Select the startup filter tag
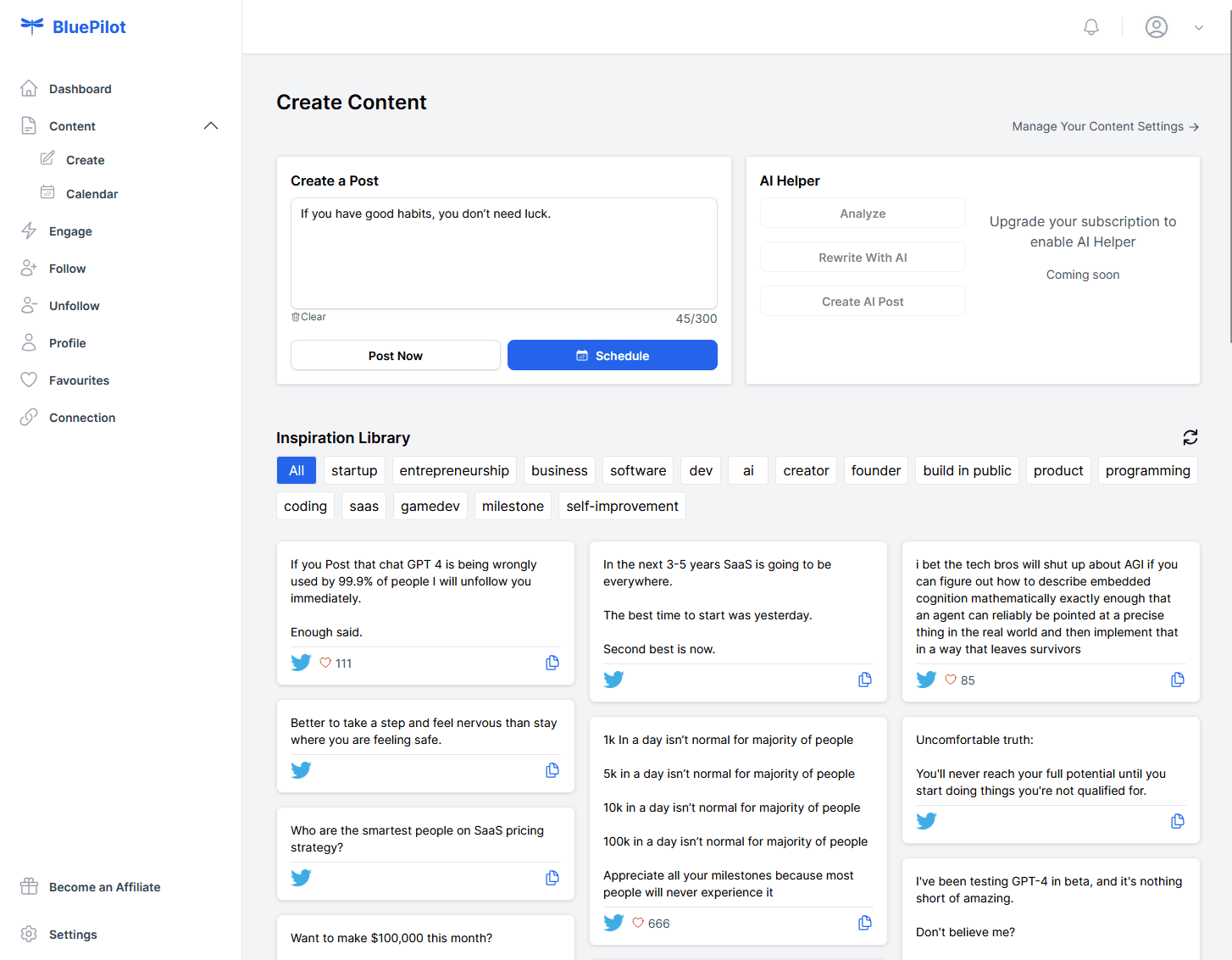This screenshot has width=1232, height=960. point(354,470)
